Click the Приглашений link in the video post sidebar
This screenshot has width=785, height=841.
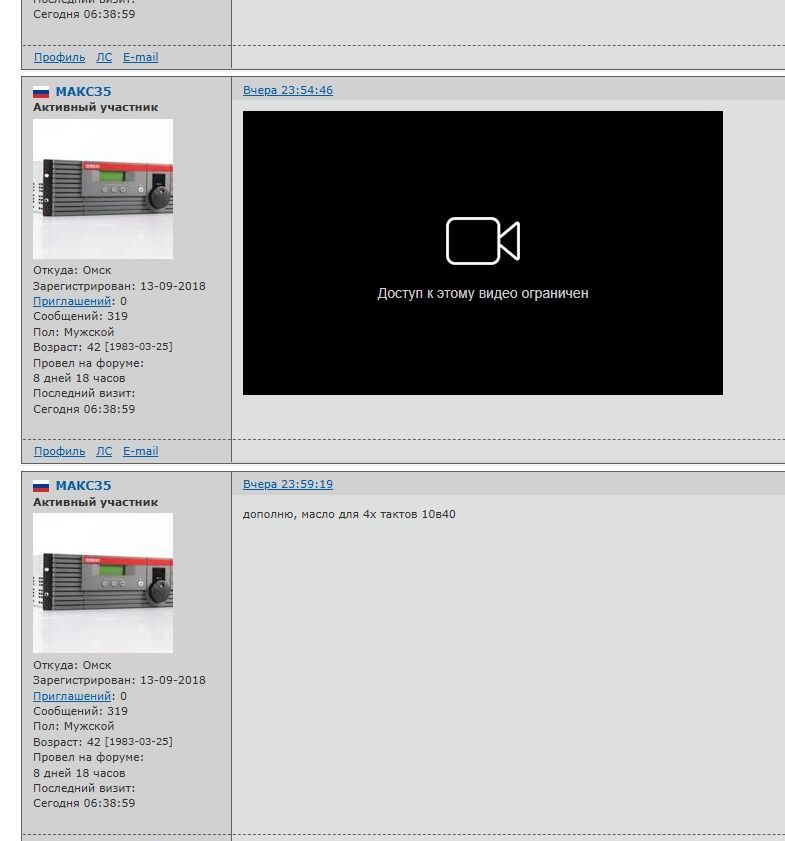(72, 301)
